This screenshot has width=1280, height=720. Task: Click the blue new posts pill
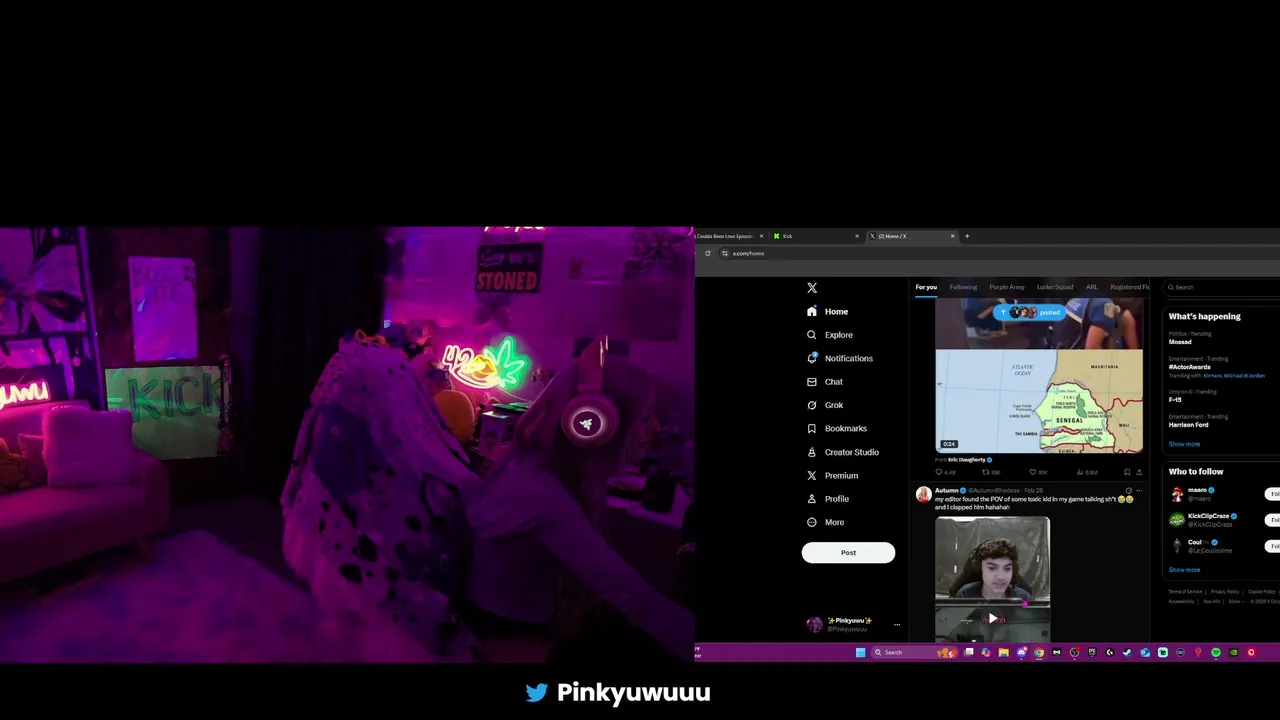1029,312
